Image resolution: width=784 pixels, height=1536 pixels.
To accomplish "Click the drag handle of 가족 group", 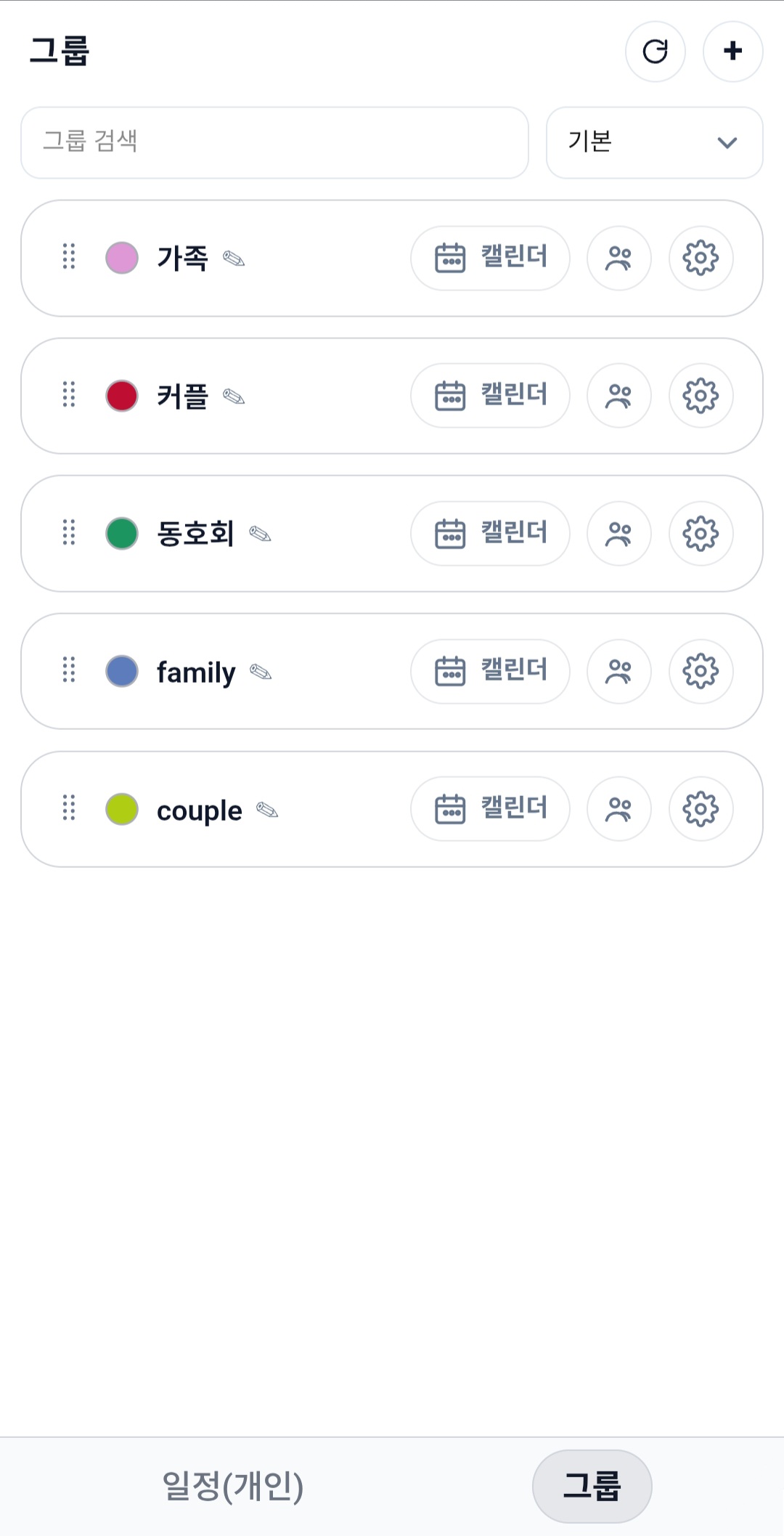I will pos(69,256).
